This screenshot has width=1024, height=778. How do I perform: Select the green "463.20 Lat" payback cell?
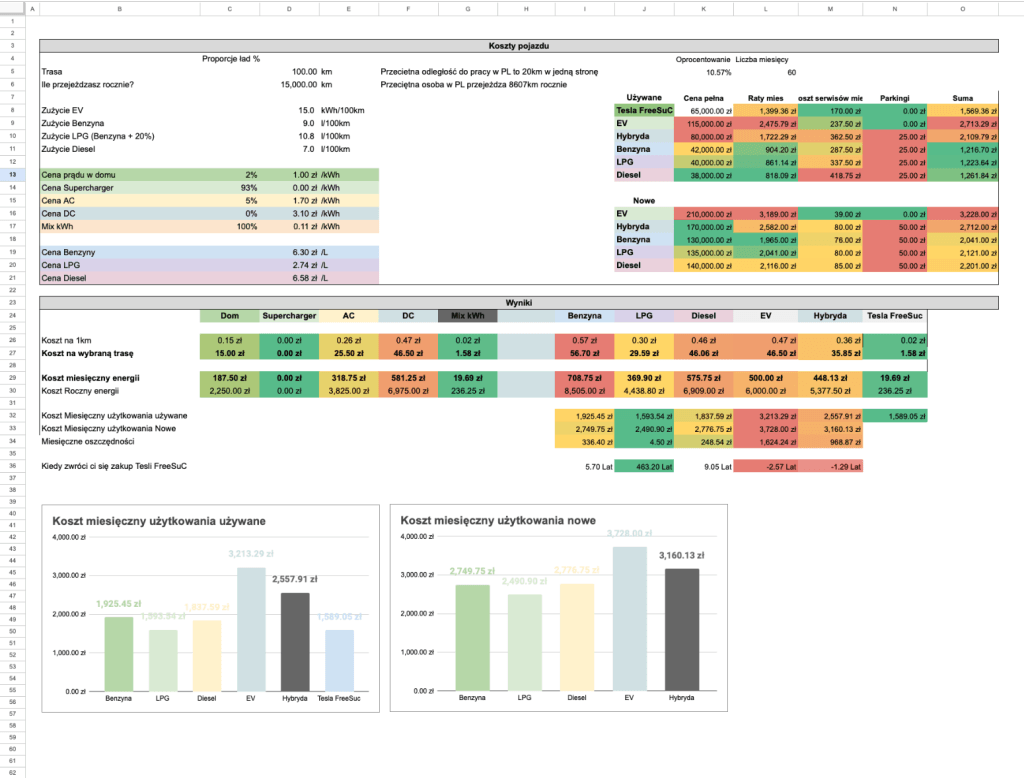(x=645, y=466)
